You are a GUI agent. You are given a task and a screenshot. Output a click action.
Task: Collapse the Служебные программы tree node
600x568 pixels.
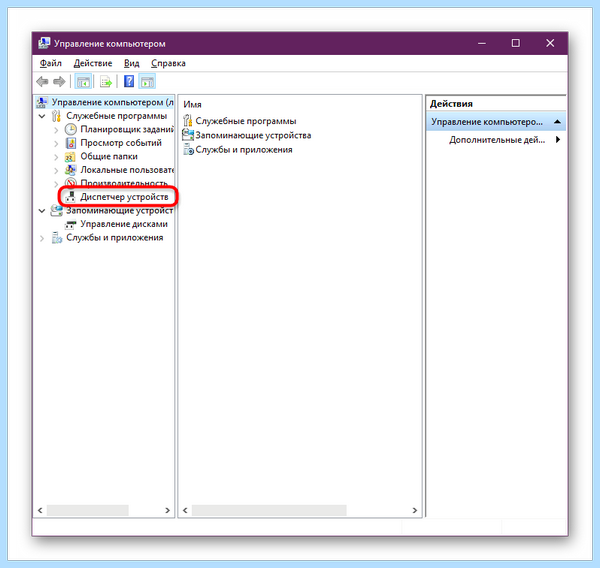click(42, 116)
